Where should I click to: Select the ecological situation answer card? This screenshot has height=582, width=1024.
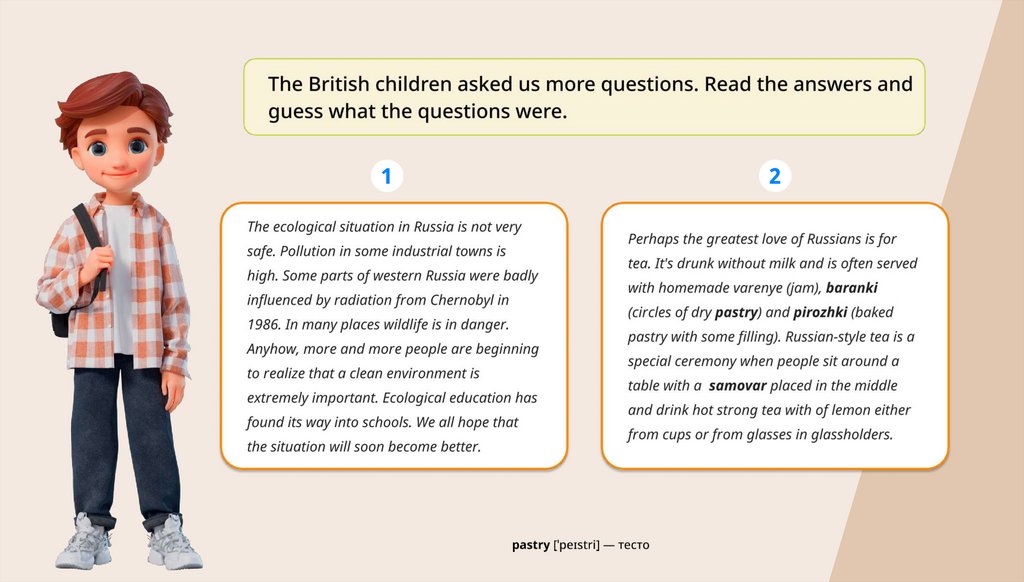coord(394,336)
